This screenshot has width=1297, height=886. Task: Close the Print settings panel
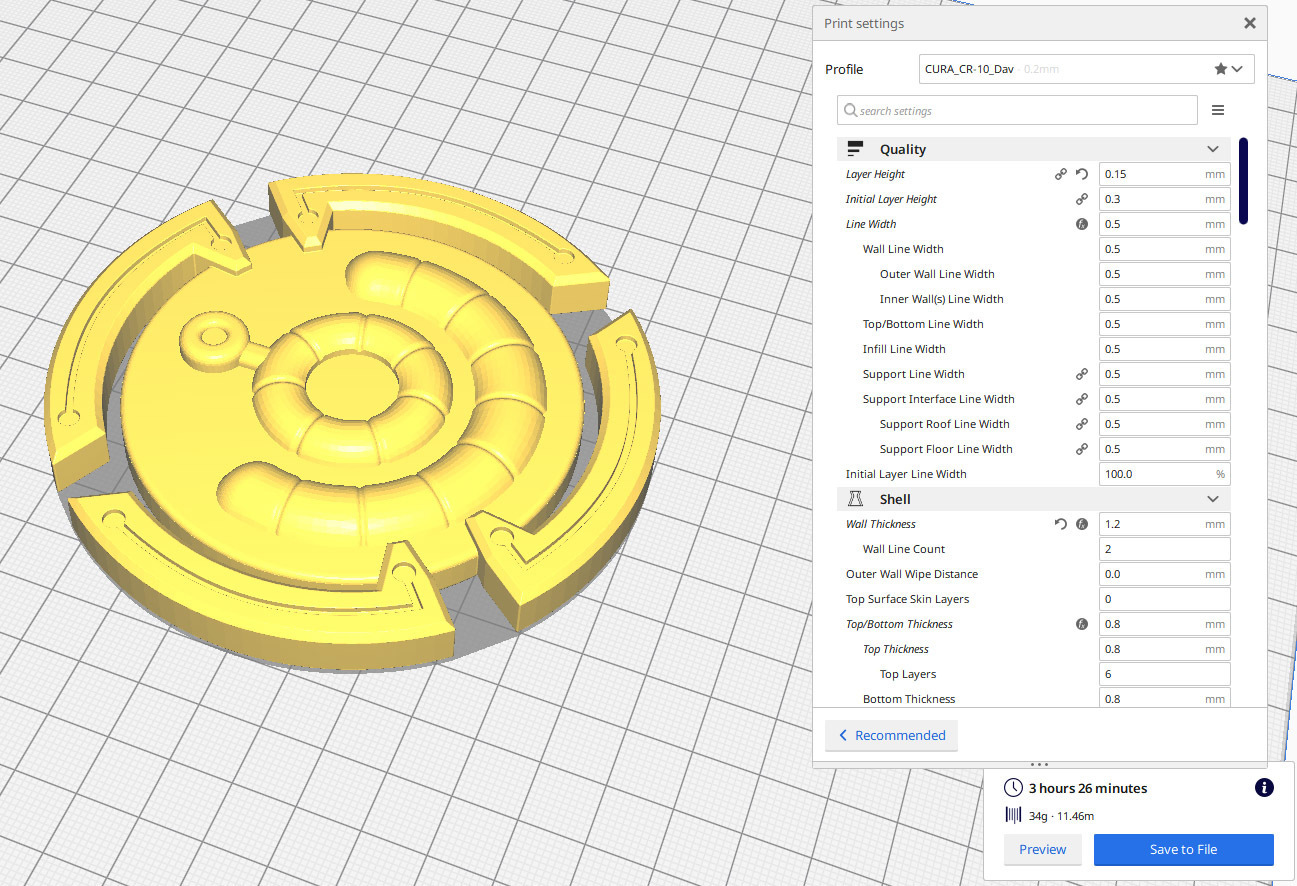1250,23
